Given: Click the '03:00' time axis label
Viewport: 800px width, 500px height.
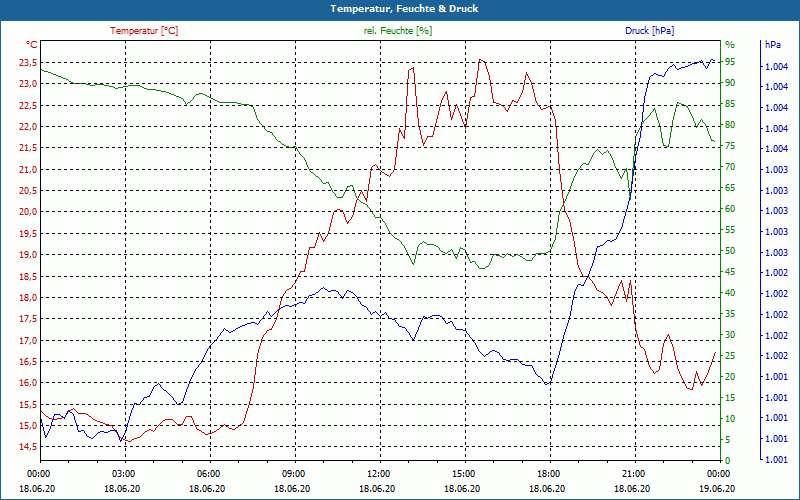Looking at the screenshot, I should coord(125,473).
